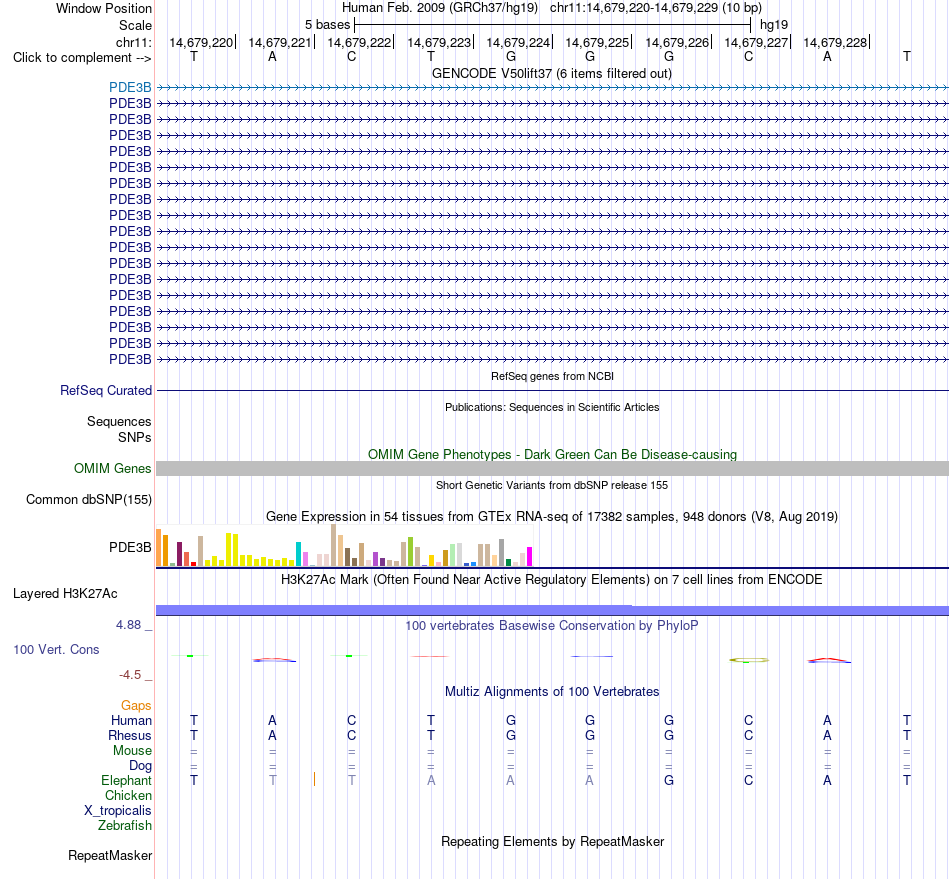The image size is (950, 879).
Task: Click the 5 bases scale bar label
Action: point(327,25)
